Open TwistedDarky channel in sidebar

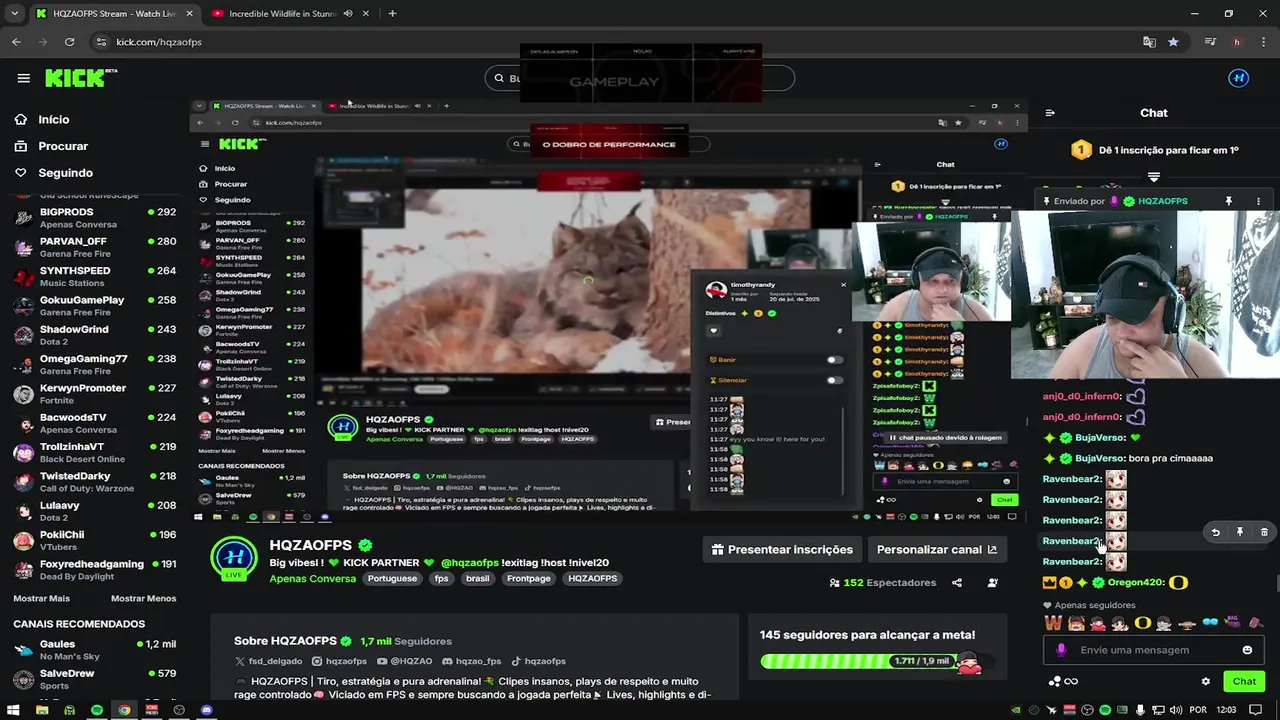[x=94, y=481]
